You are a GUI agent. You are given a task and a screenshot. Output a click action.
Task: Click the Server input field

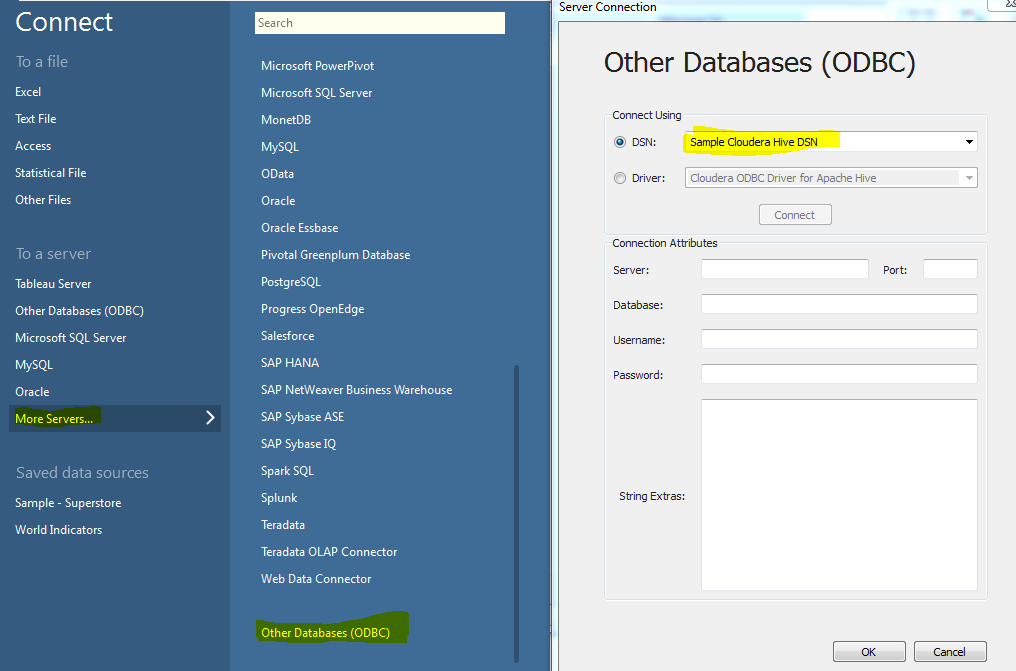tap(784, 269)
